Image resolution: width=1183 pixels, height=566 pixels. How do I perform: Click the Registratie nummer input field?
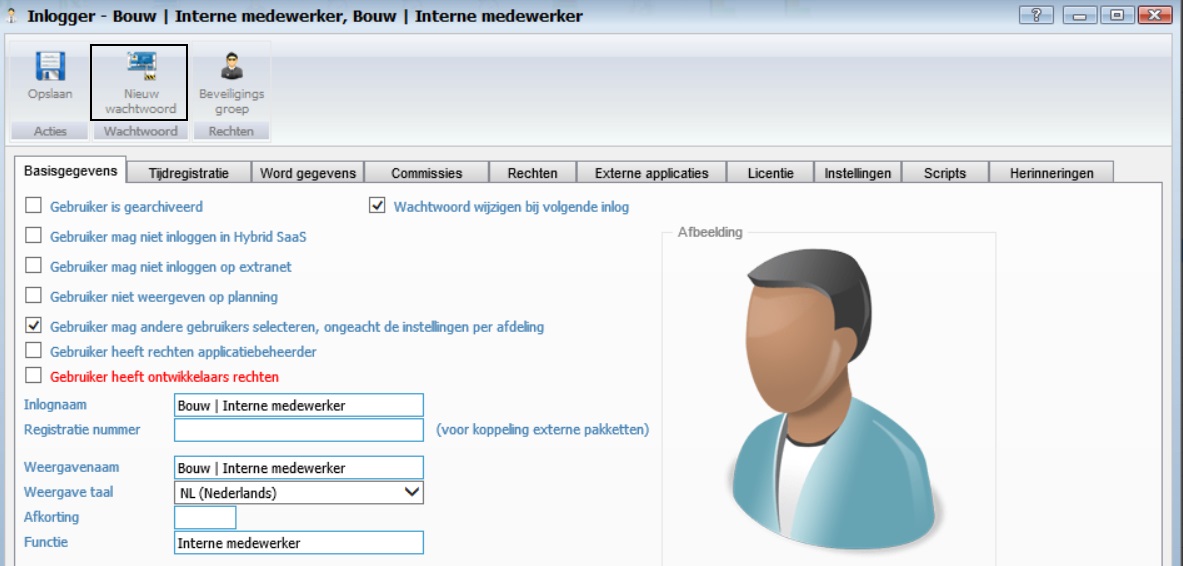pyautogui.click(x=298, y=430)
